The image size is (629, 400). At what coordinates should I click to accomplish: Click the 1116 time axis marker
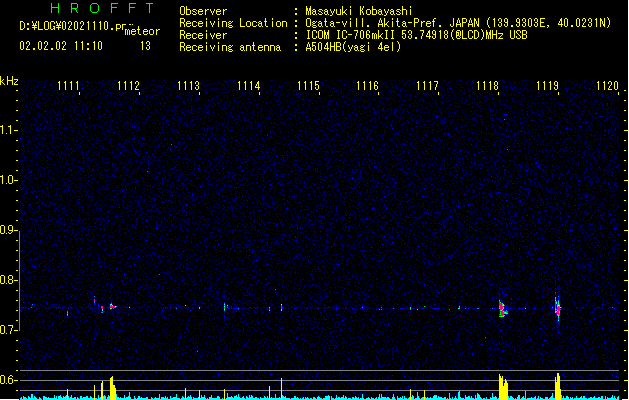coord(367,86)
